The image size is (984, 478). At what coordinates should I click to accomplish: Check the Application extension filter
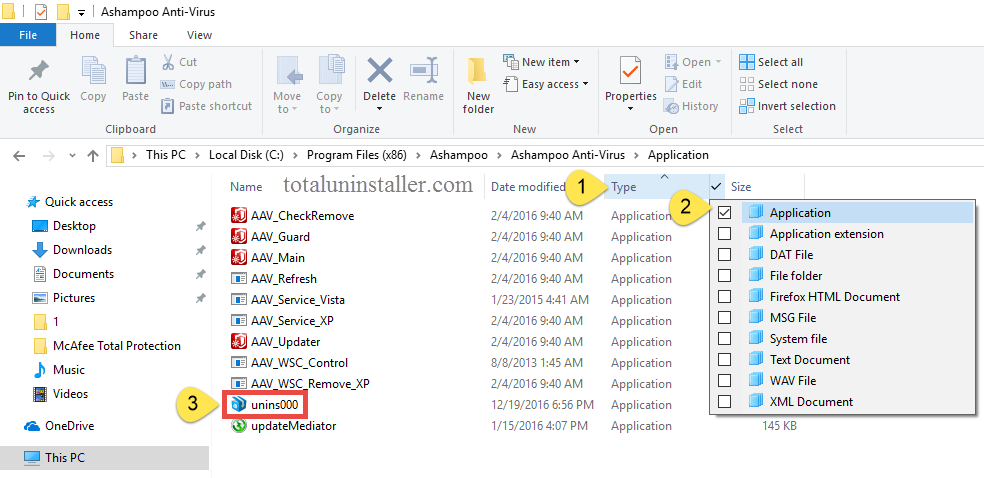[x=725, y=234]
